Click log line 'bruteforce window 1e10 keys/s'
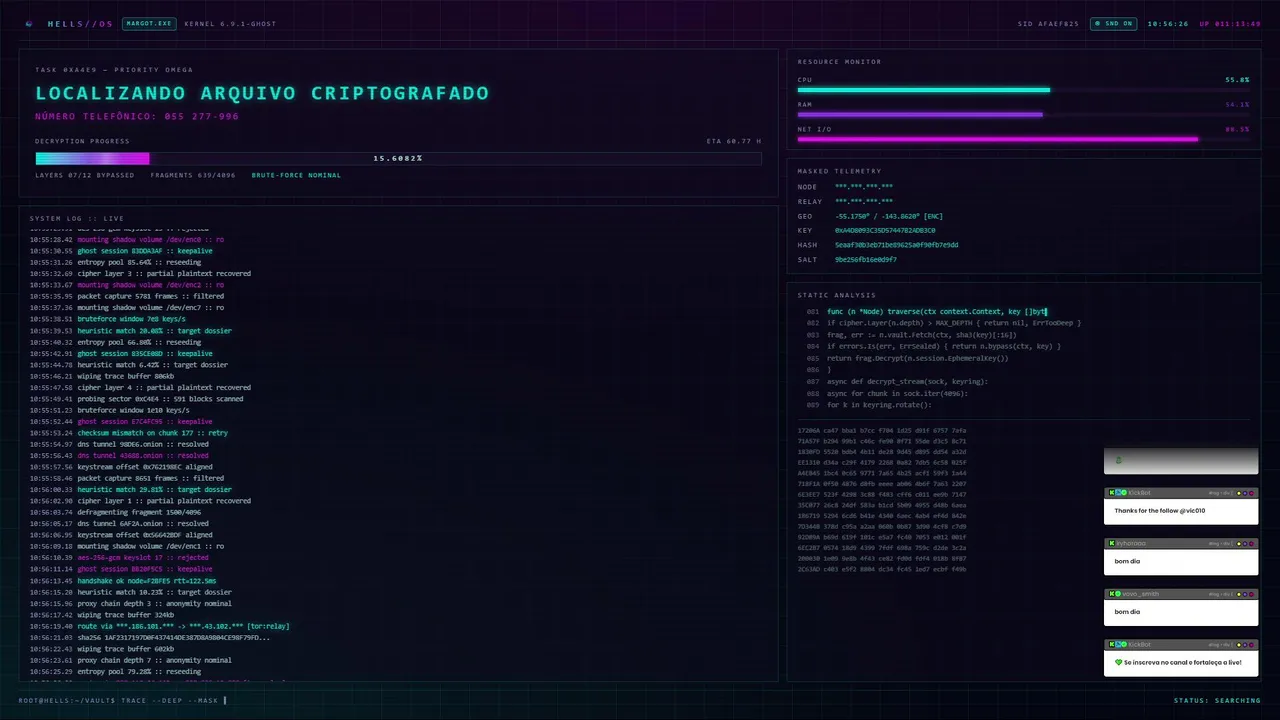This screenshot has height=720, width=1280. (109, 410)
